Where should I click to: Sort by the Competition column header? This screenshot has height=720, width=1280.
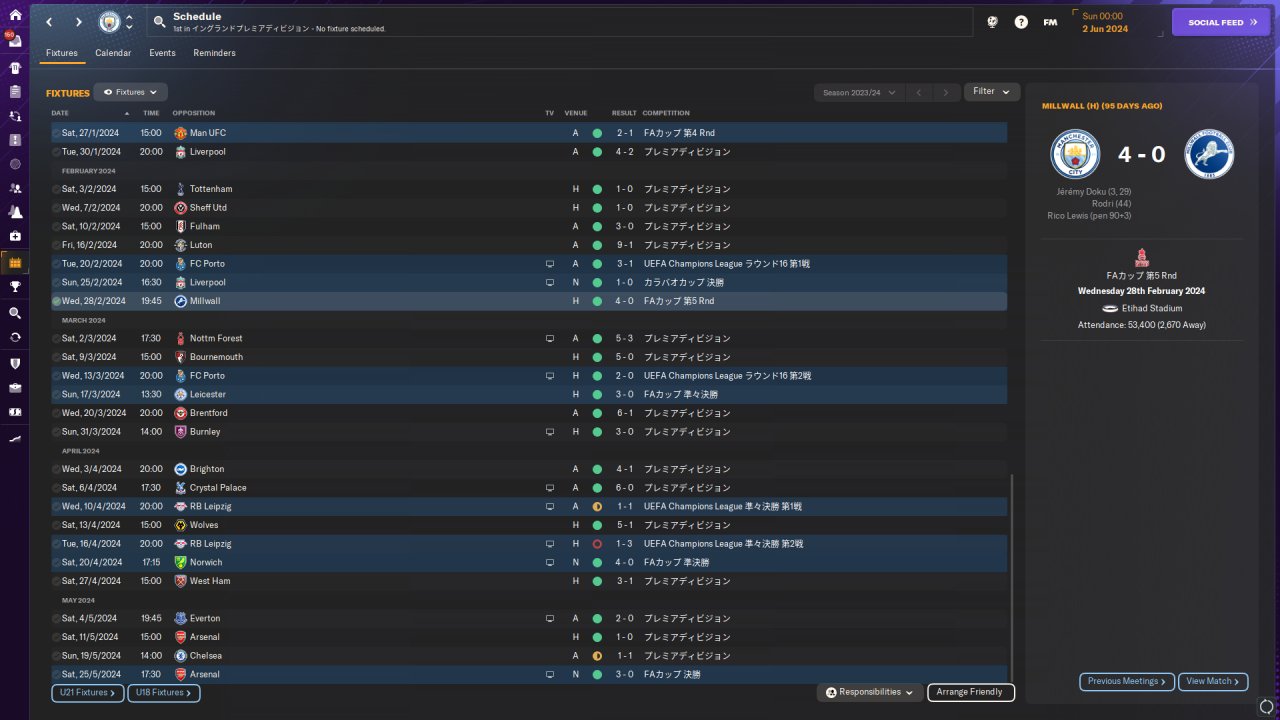[666, 113]
